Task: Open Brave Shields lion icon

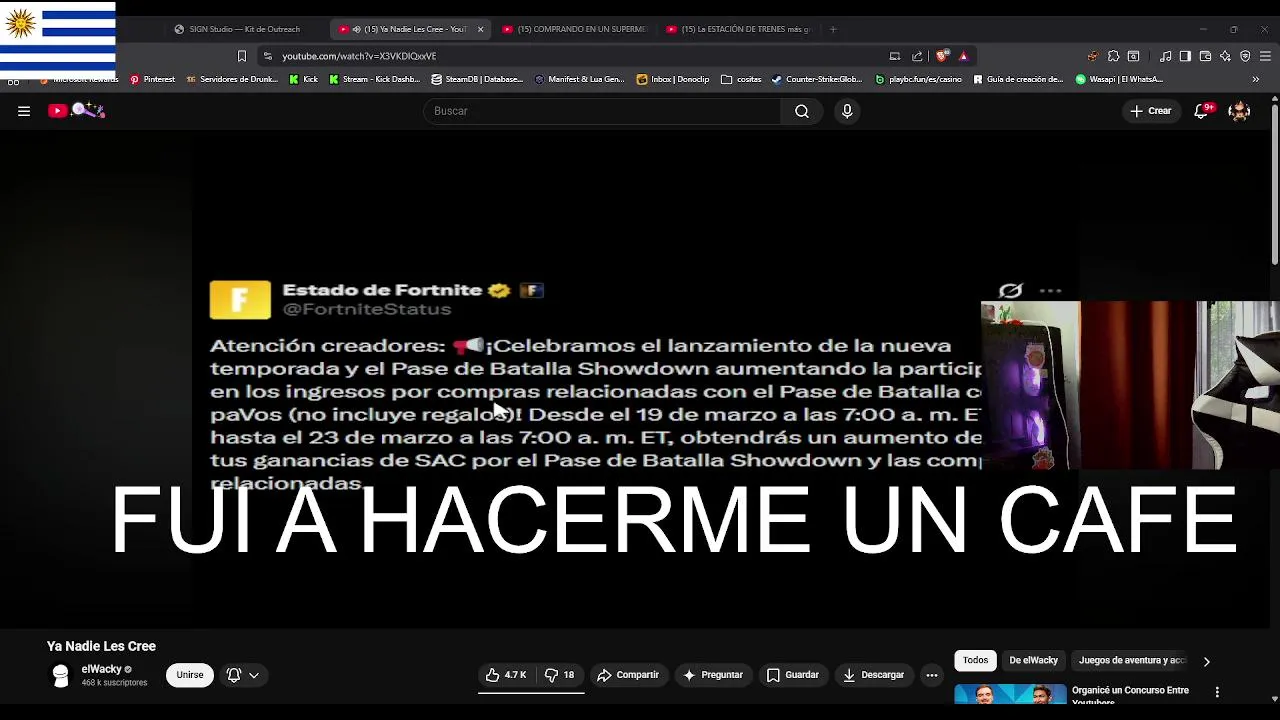Action: (x=942, y=56)
